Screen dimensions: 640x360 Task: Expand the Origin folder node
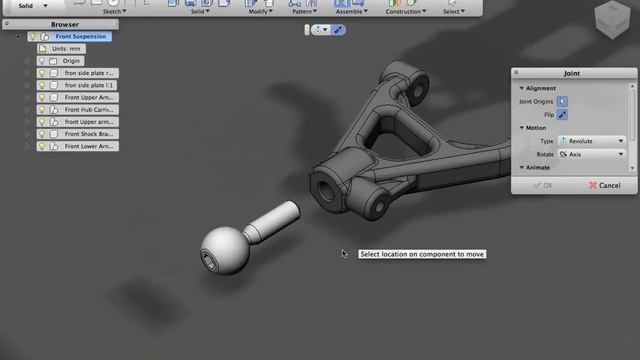coord(27,61)
